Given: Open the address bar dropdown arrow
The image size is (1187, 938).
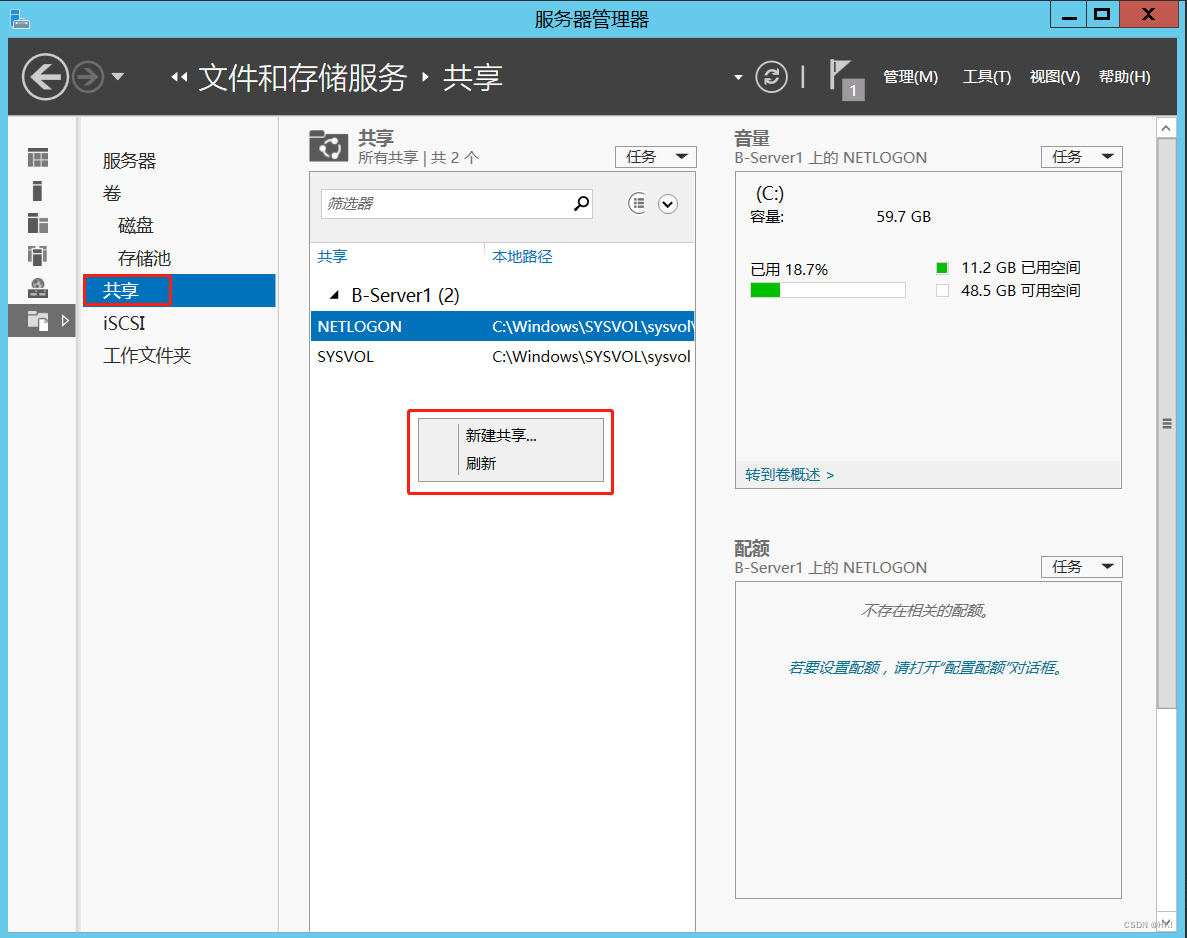Looking at the screenshot, I should point(738,77).
